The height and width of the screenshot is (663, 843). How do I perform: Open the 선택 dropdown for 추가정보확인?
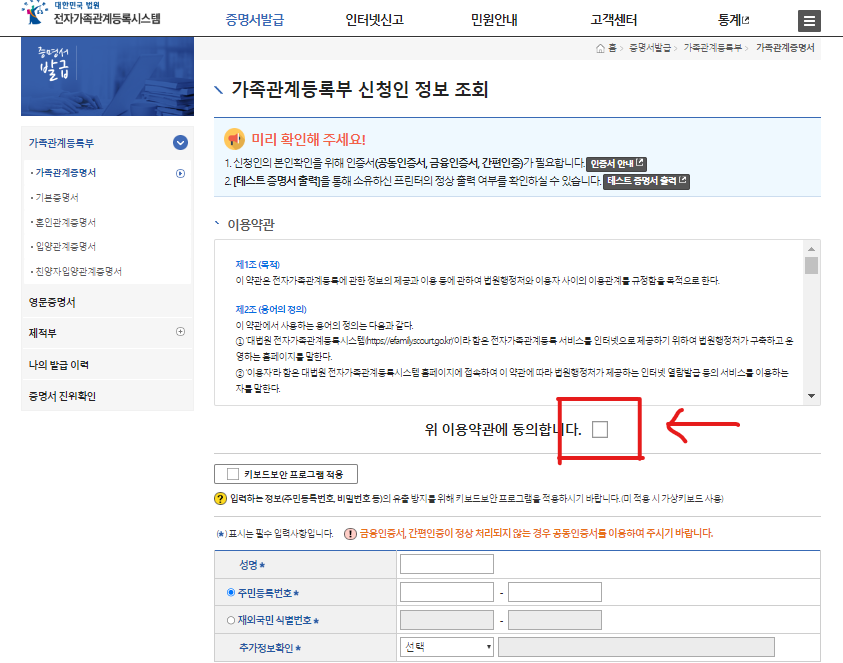(x=446, y=646)
